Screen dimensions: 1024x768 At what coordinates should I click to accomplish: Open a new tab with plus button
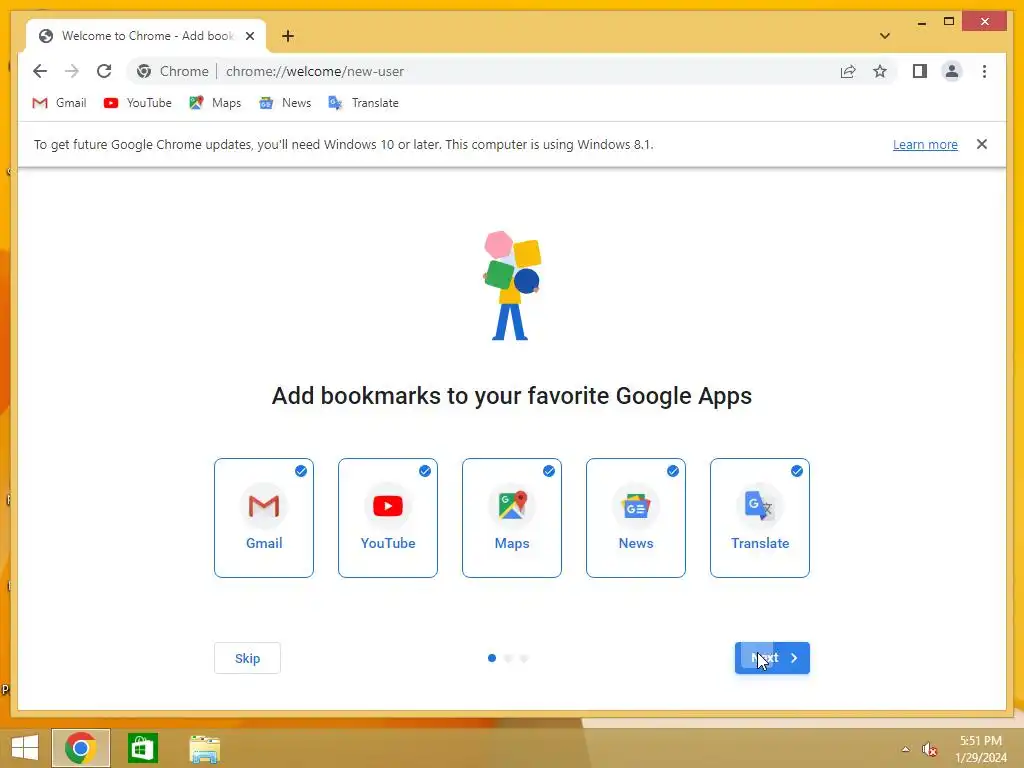288,36
